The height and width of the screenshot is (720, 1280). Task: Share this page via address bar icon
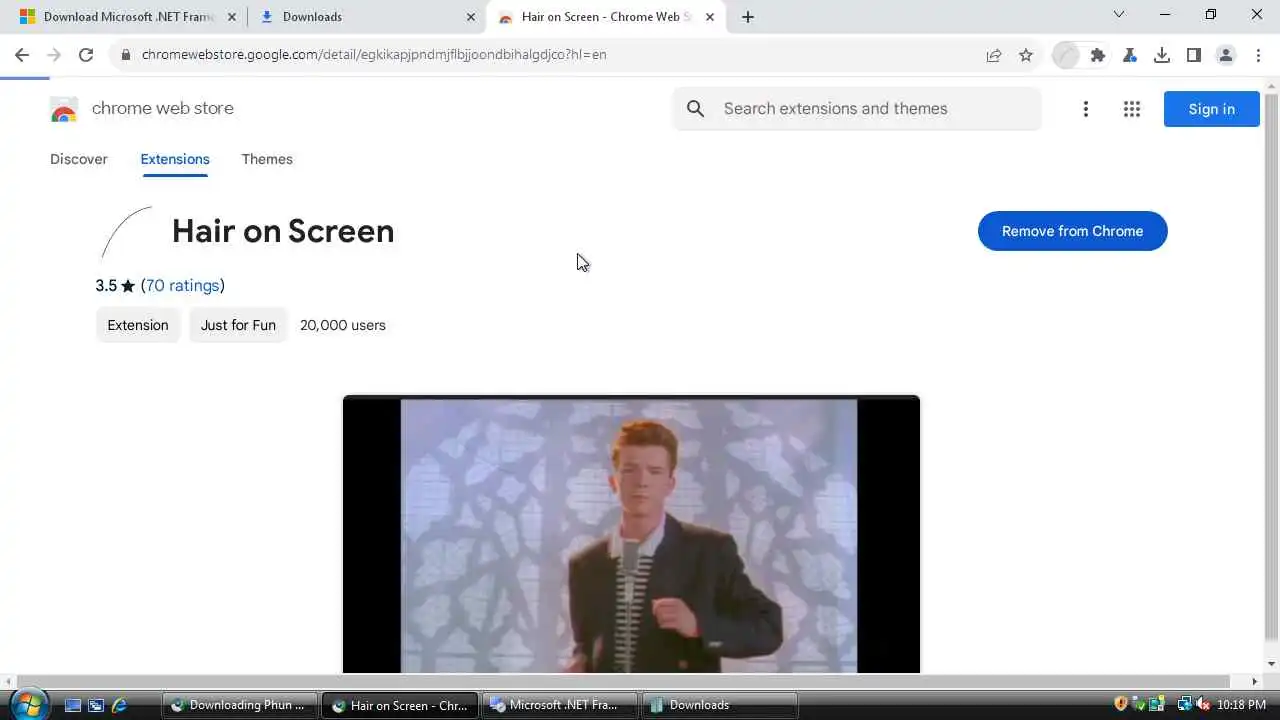coord(993,55)
